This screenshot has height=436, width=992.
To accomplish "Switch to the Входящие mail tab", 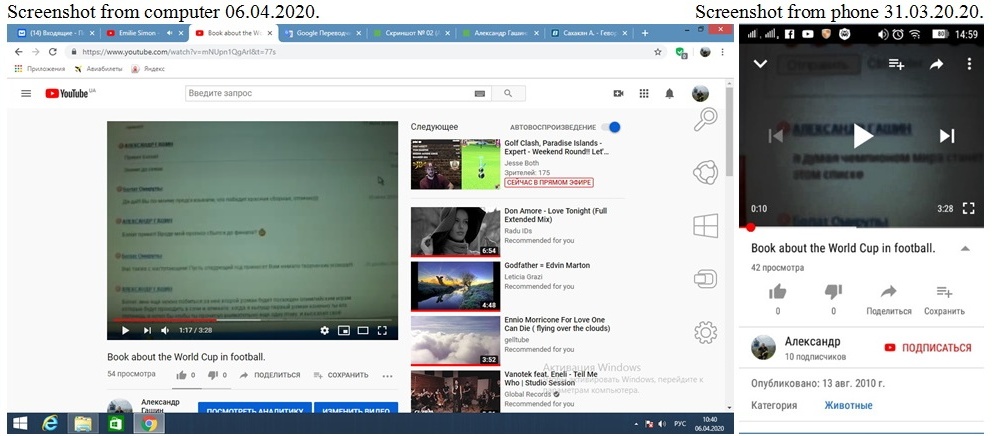I will pos(57,33).
